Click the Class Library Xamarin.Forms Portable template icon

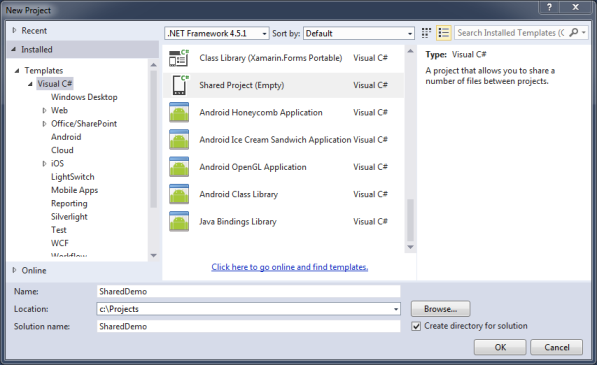point(179,58)
